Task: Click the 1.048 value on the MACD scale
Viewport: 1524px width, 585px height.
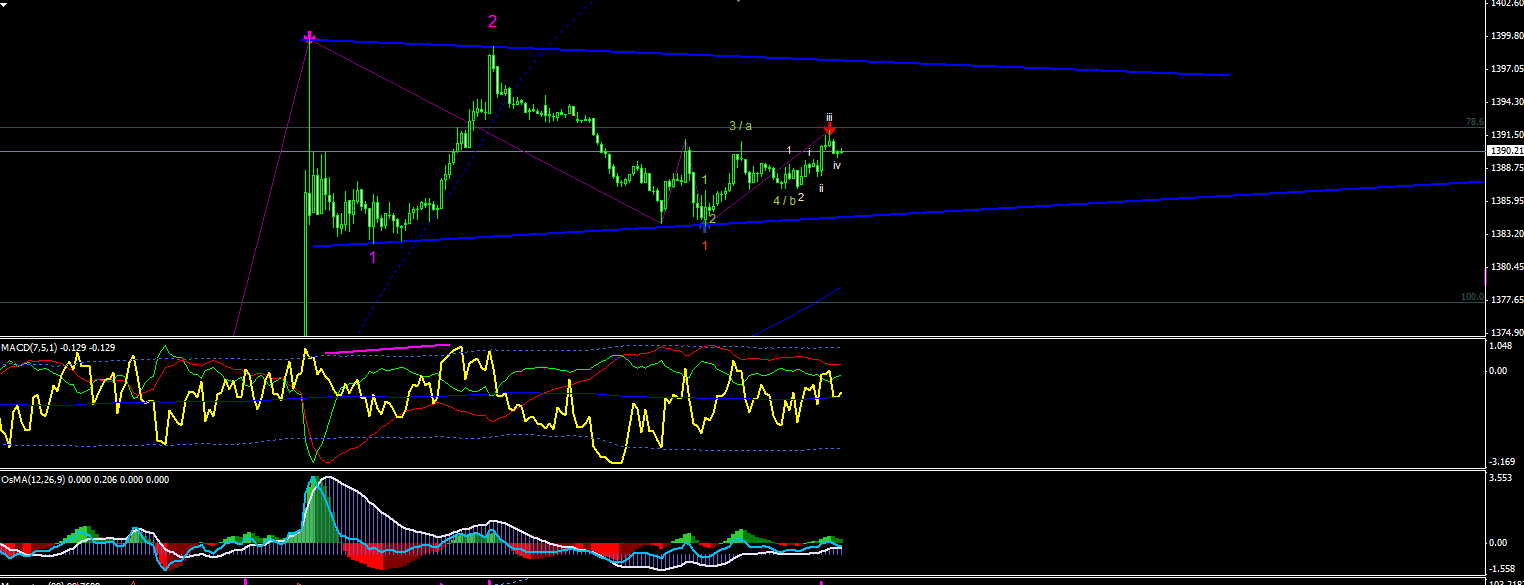Action: 1502,346
